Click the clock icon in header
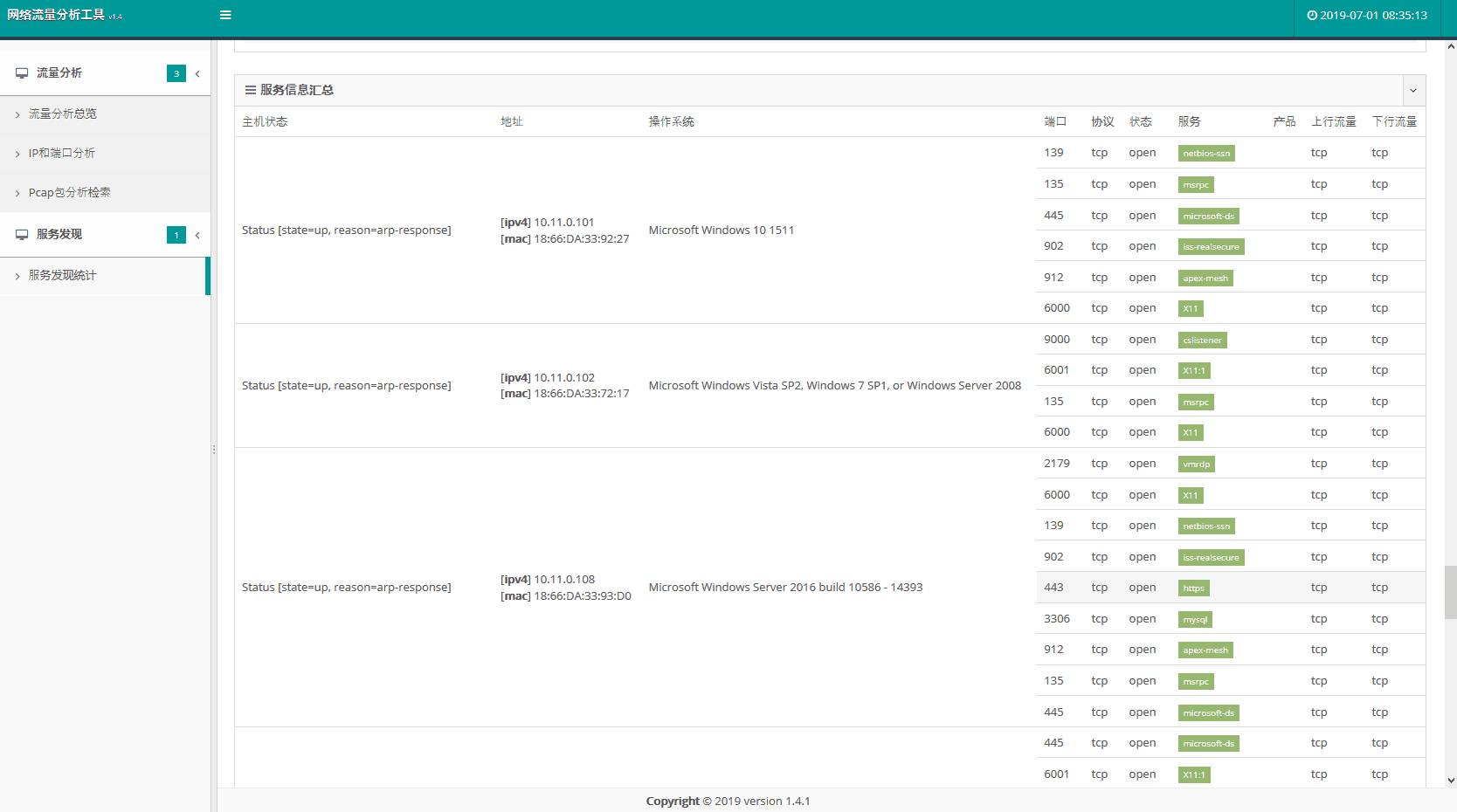 tap(1312, 15)
